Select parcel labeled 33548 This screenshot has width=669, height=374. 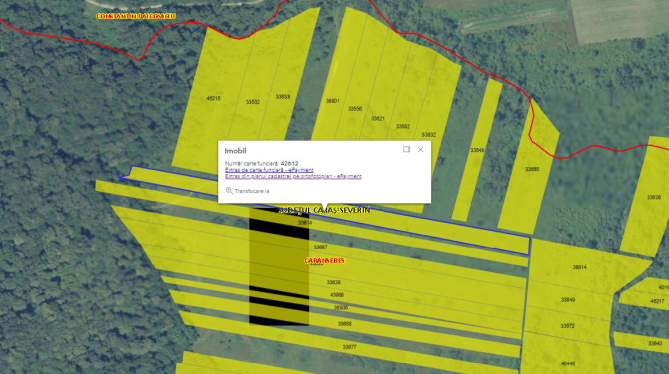[x=477, y=151]
